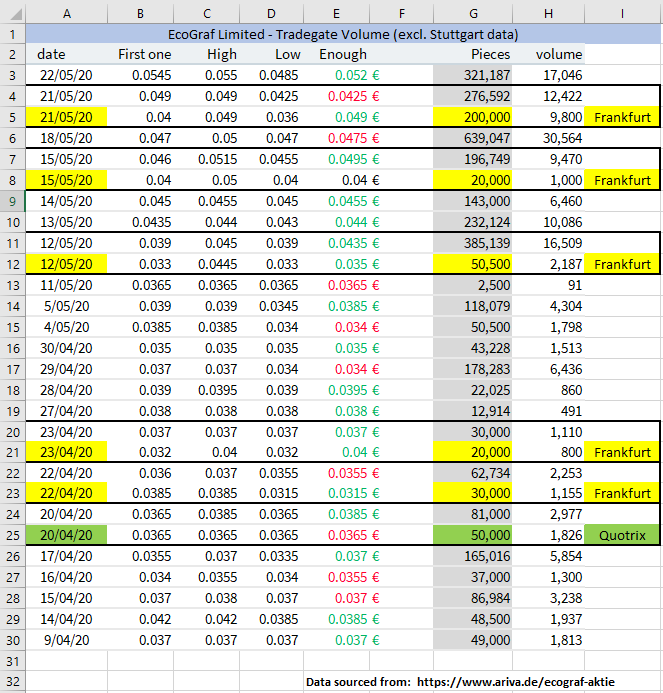663x693 pixels.
Task: Select row 31 header
Action: point(12,661)
